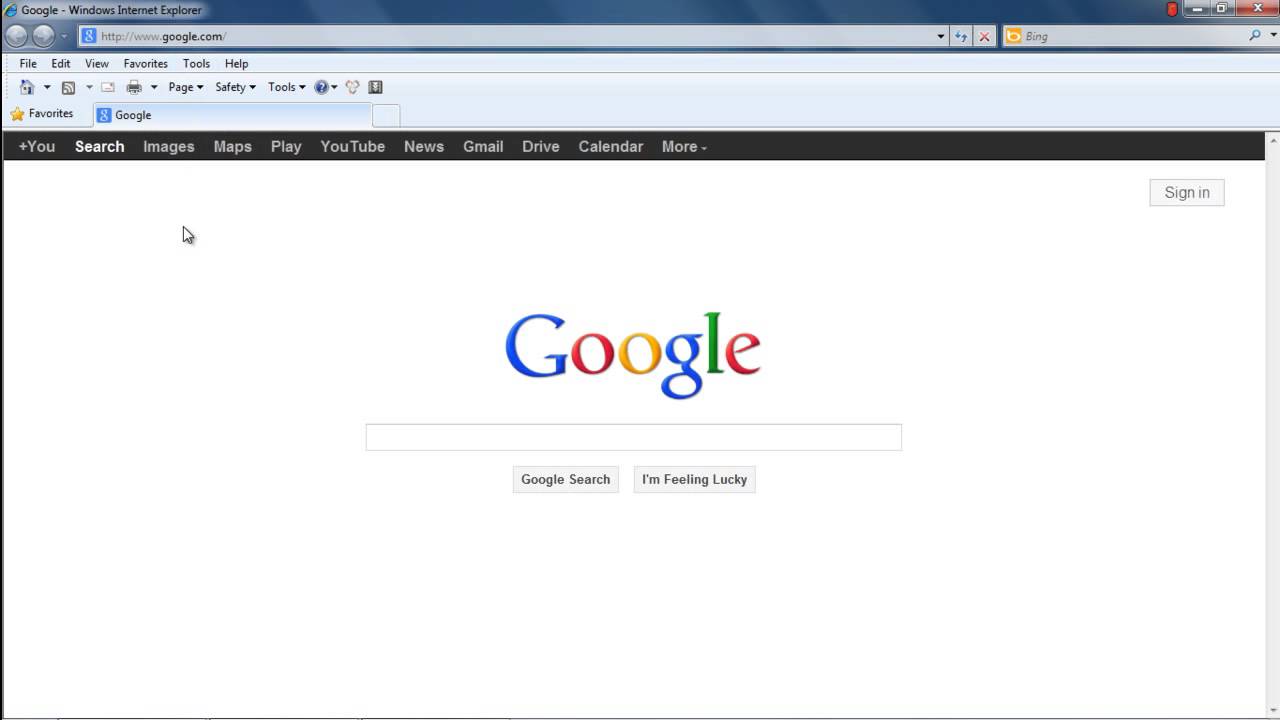
Task: Open the Tools menu in menu bar
Action: click(x=196, y=64)
